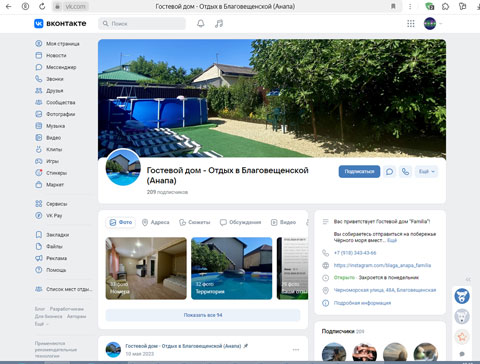Click Подробная информация link
This screenshot has height=364, width=480.
click(x=362, y=303)
